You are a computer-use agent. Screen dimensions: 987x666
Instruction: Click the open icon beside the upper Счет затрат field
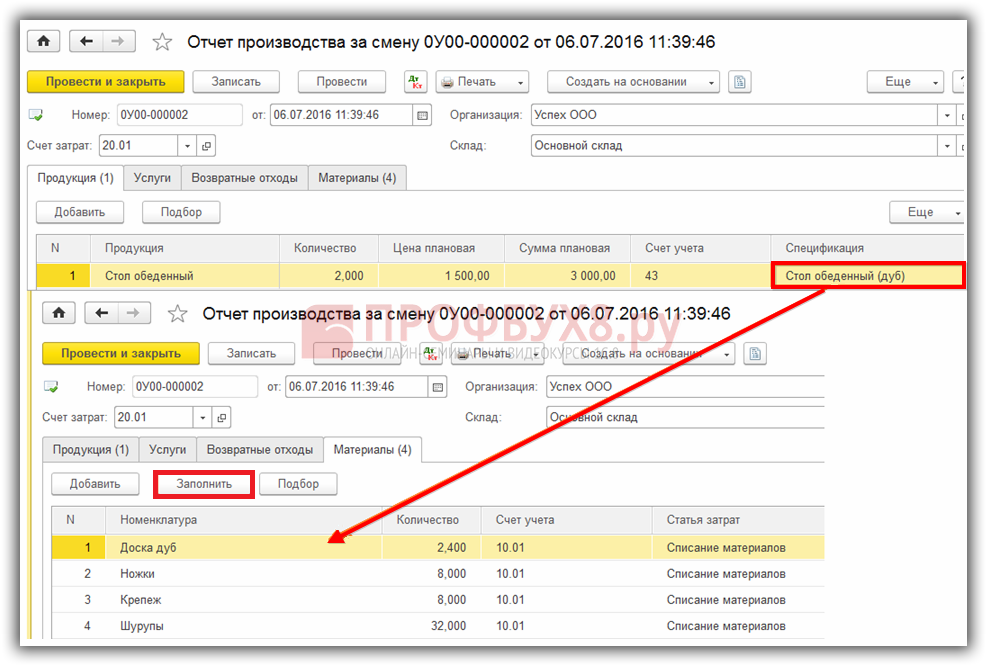207,146
